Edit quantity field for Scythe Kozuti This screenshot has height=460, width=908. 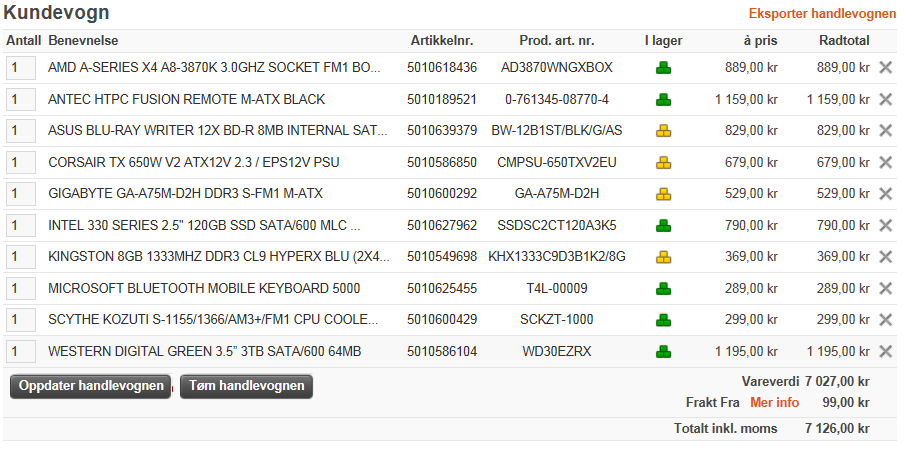pos(21,320)
